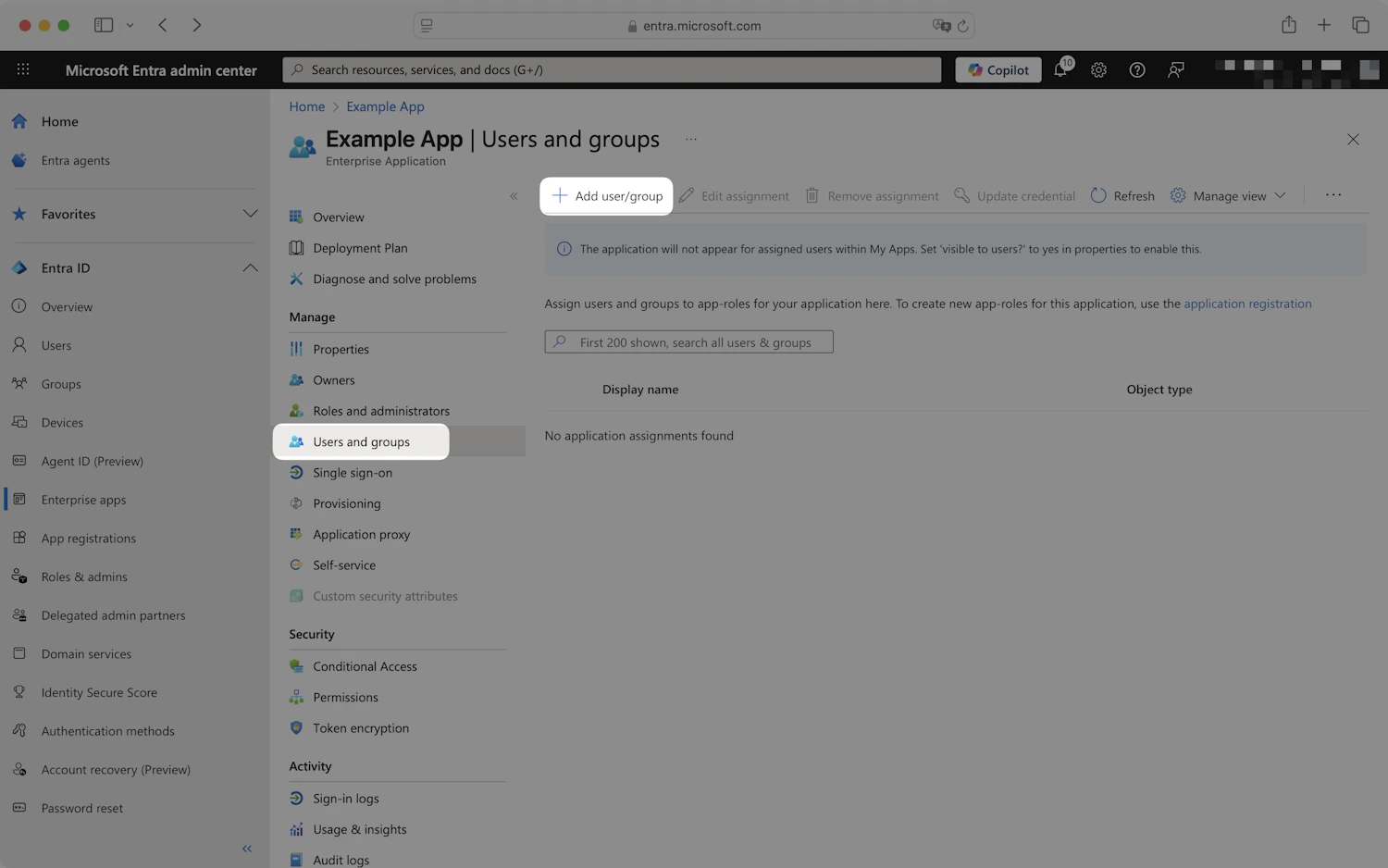Open the Deployment Plan
This screenshot has height=868, width=1388.
tap(360, 248)
